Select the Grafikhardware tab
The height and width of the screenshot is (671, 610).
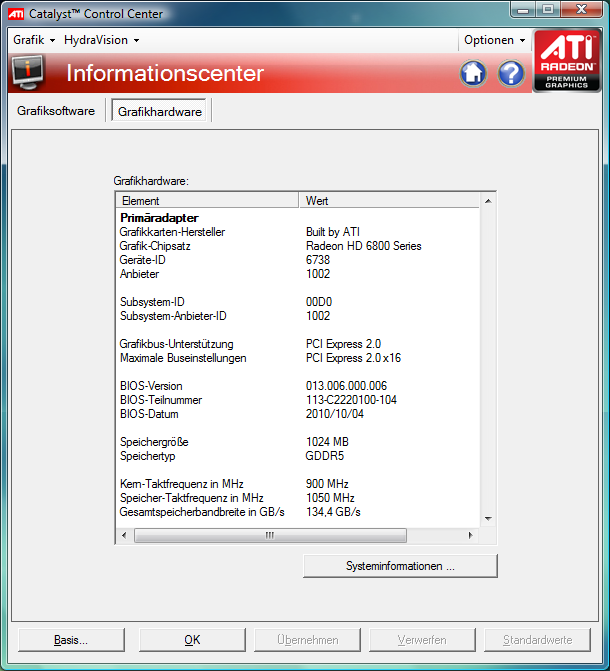159,111
